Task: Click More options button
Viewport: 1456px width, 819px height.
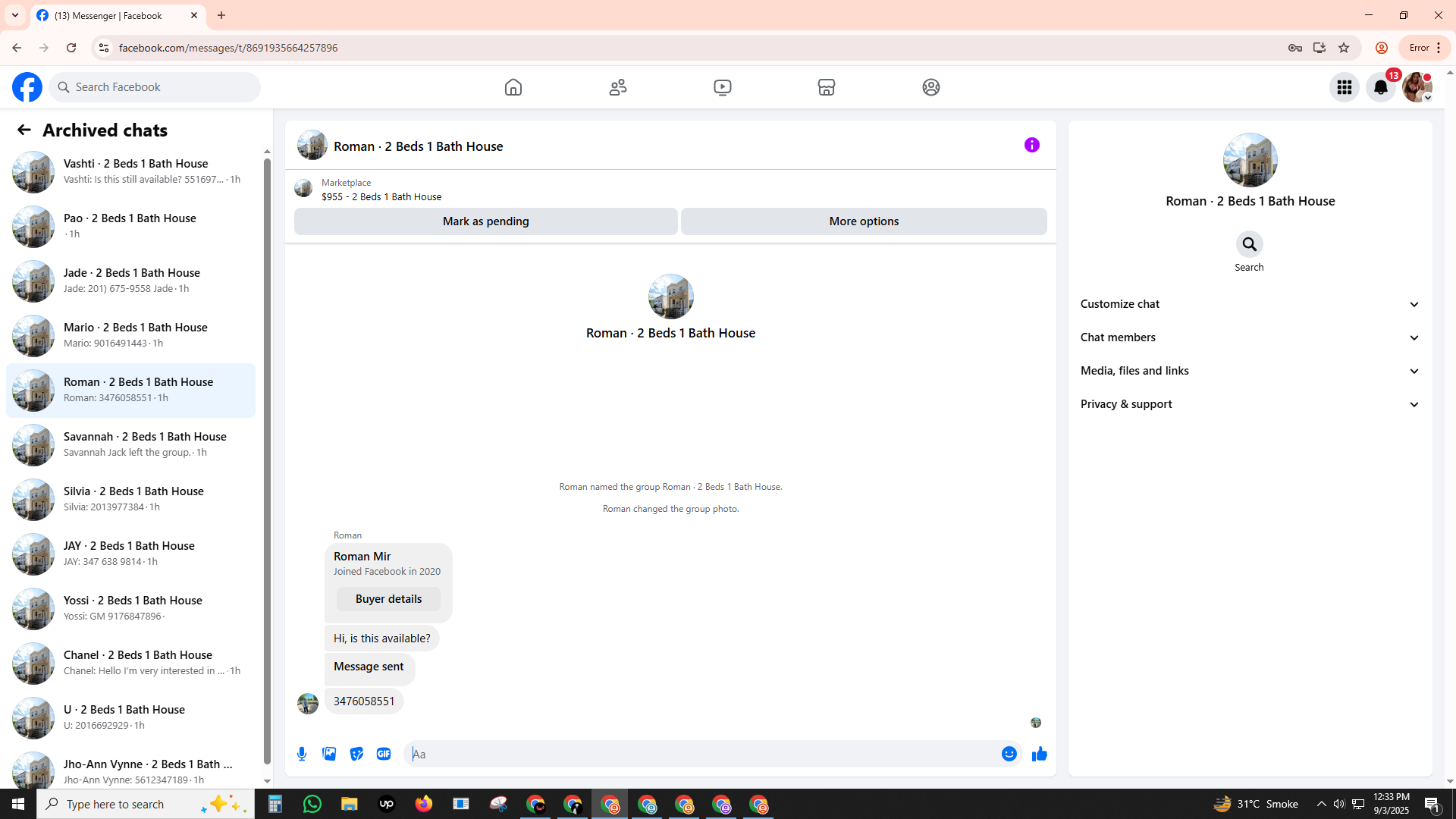Action: (864, 221)
